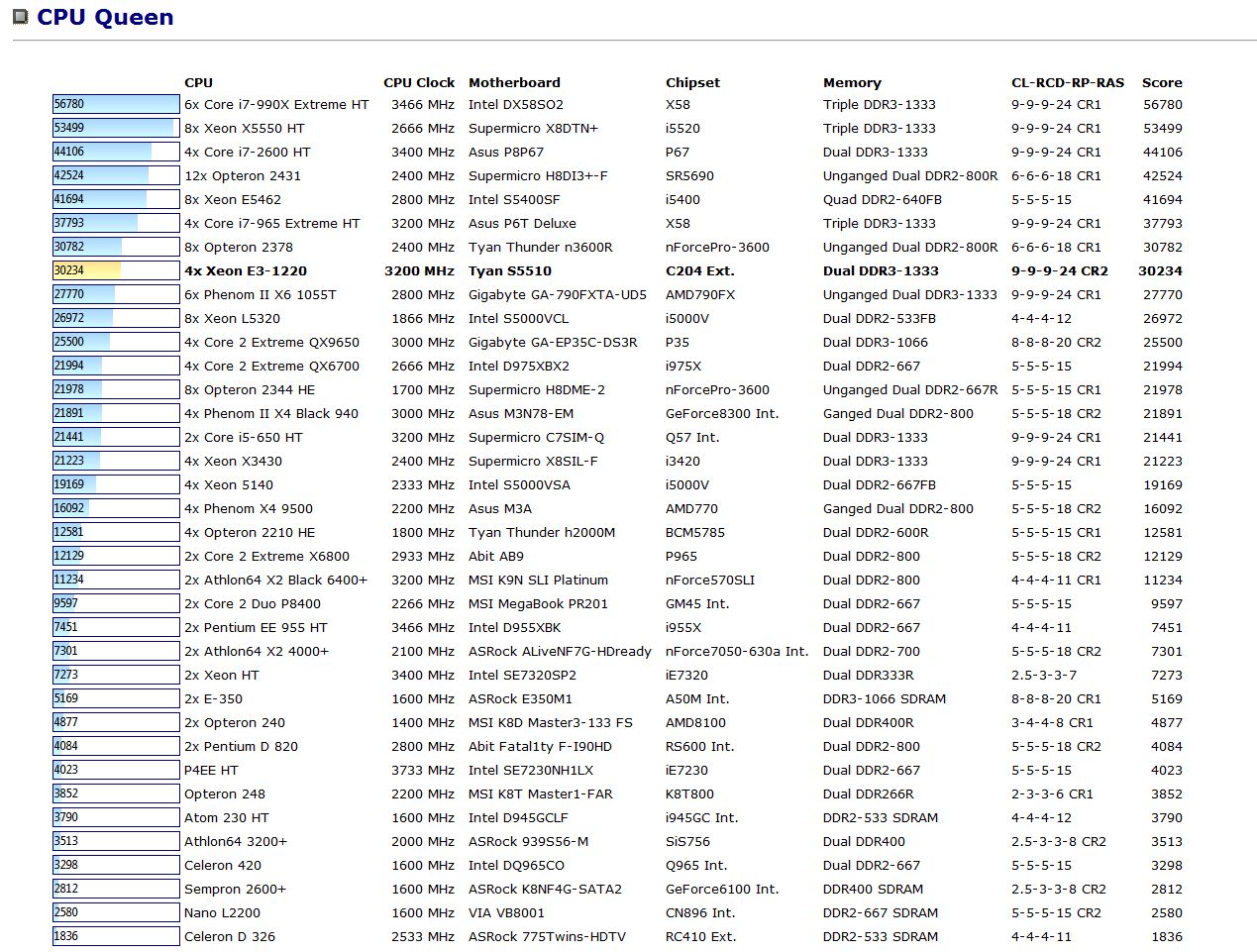Screen dimensions: 1257x952
Task: Click the Memory column header
Action: click(852, 82)
